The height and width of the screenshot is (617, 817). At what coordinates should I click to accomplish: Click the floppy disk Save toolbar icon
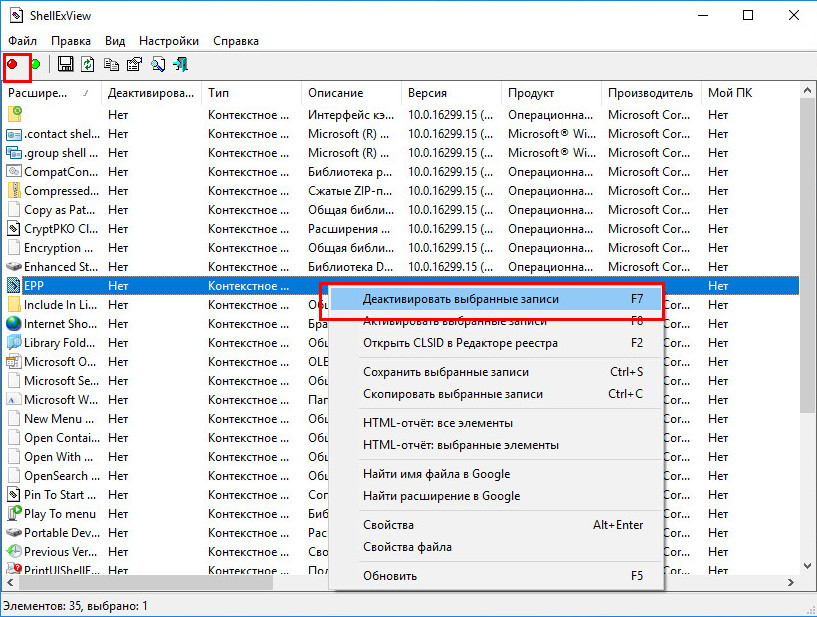click(65, 64)
